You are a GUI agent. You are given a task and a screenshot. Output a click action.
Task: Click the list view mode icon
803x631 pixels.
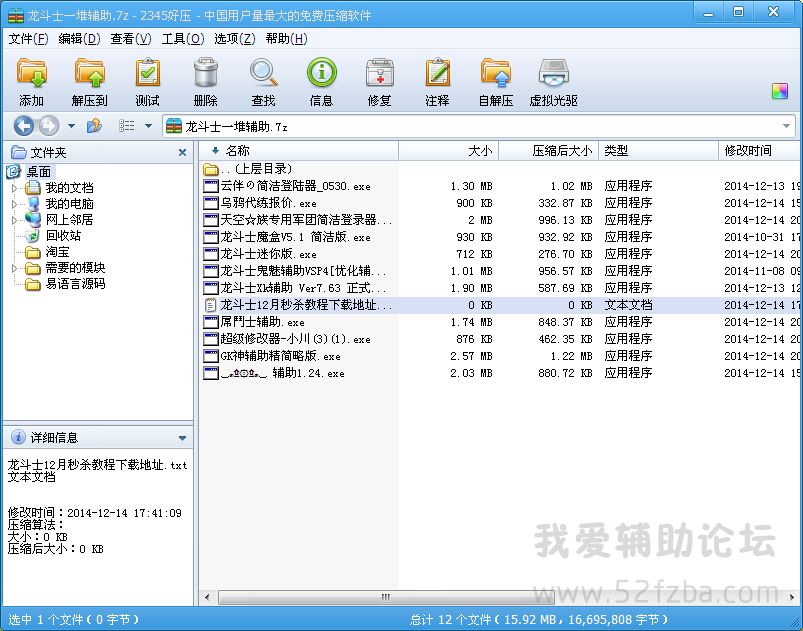[126, 126]
